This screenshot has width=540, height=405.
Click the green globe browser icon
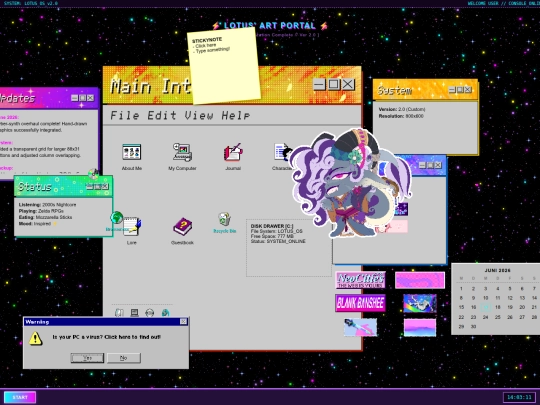pyautogui.click(x=117, y=218)
